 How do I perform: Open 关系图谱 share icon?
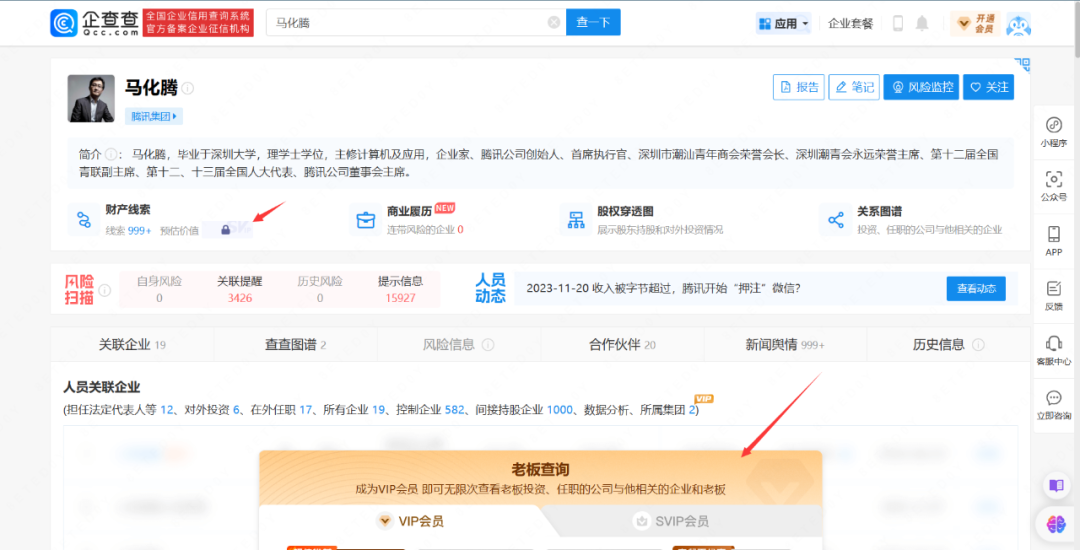click(836, 220)
